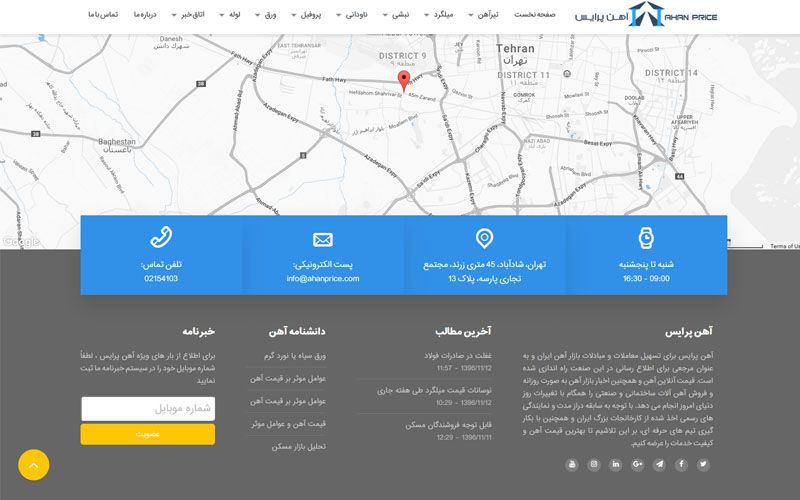Image resolution: width=800 pixels, height=500 pixels.
Task: Click the دانشنامه آهن heading
Action: [x=297, y=332]
